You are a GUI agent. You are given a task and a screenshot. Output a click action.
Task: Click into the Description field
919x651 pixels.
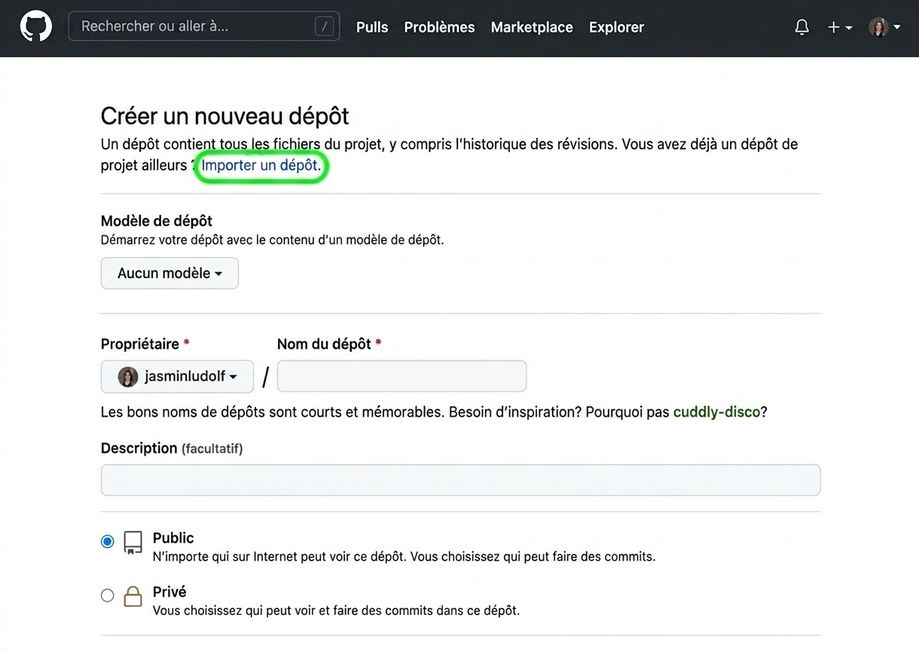point(460,480)
